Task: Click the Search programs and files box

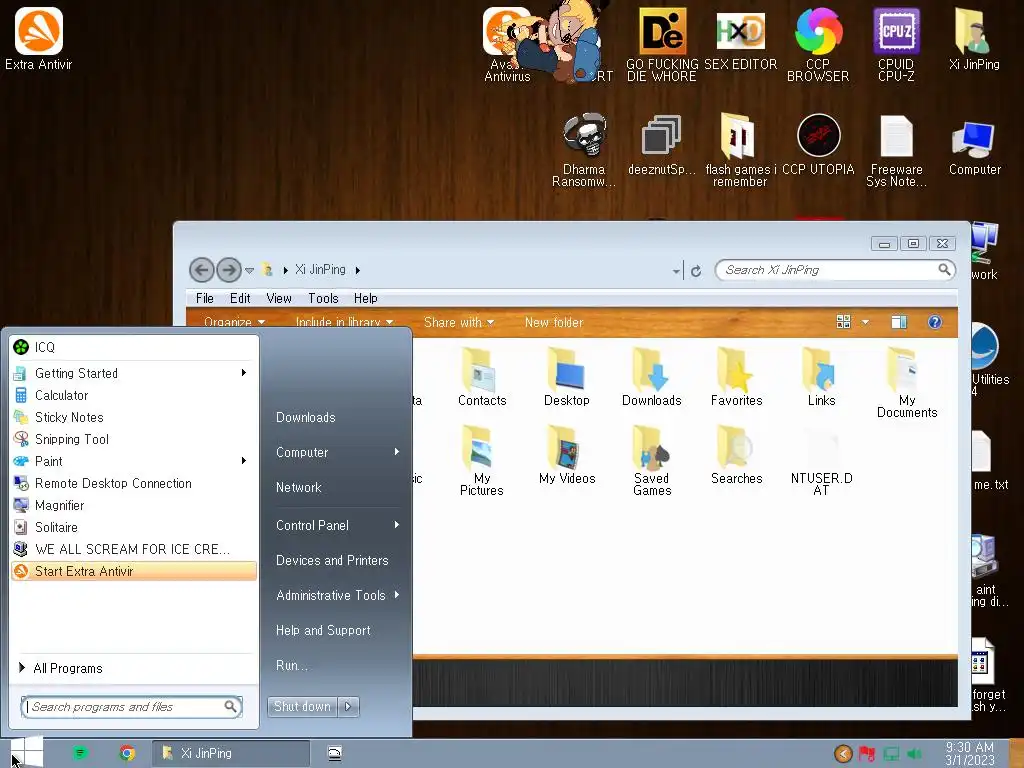Action: click(x=131, y=707)
